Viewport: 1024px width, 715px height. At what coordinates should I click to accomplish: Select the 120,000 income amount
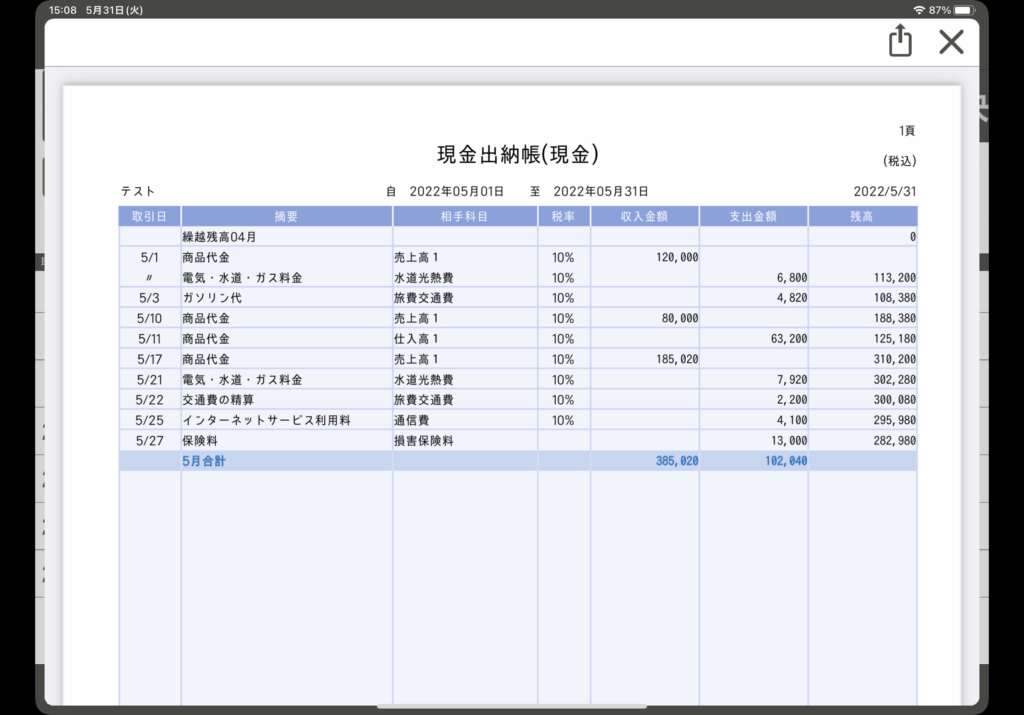tap(677, 257)
